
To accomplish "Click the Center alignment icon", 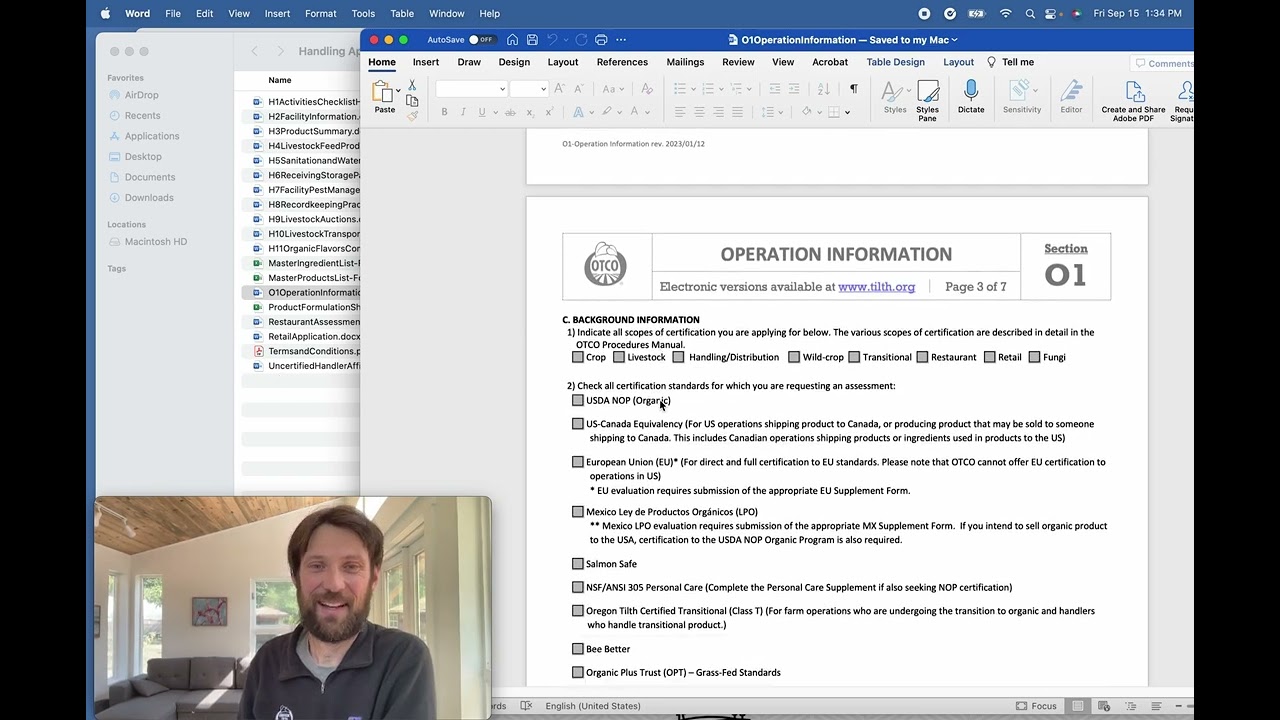I will (x=699, y=112).
